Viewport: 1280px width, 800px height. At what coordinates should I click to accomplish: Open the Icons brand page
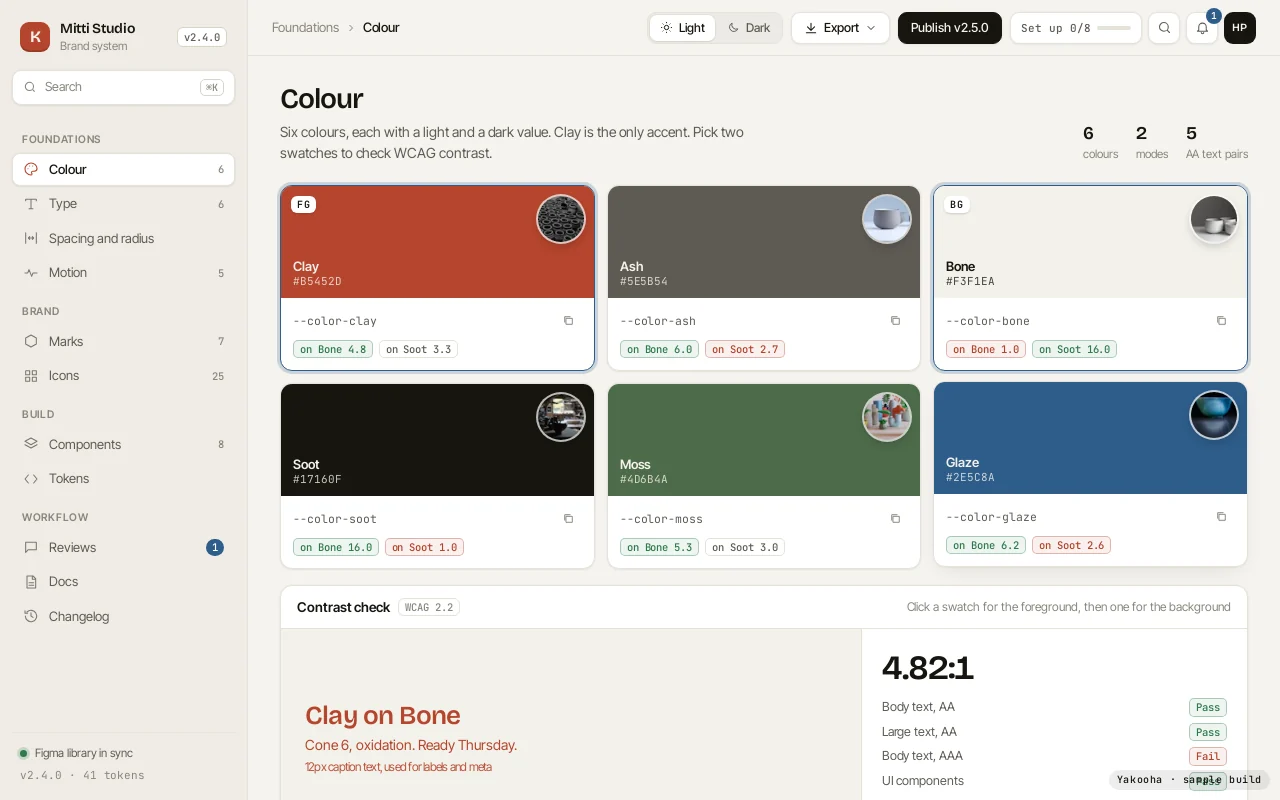click(x=124, y=376)
